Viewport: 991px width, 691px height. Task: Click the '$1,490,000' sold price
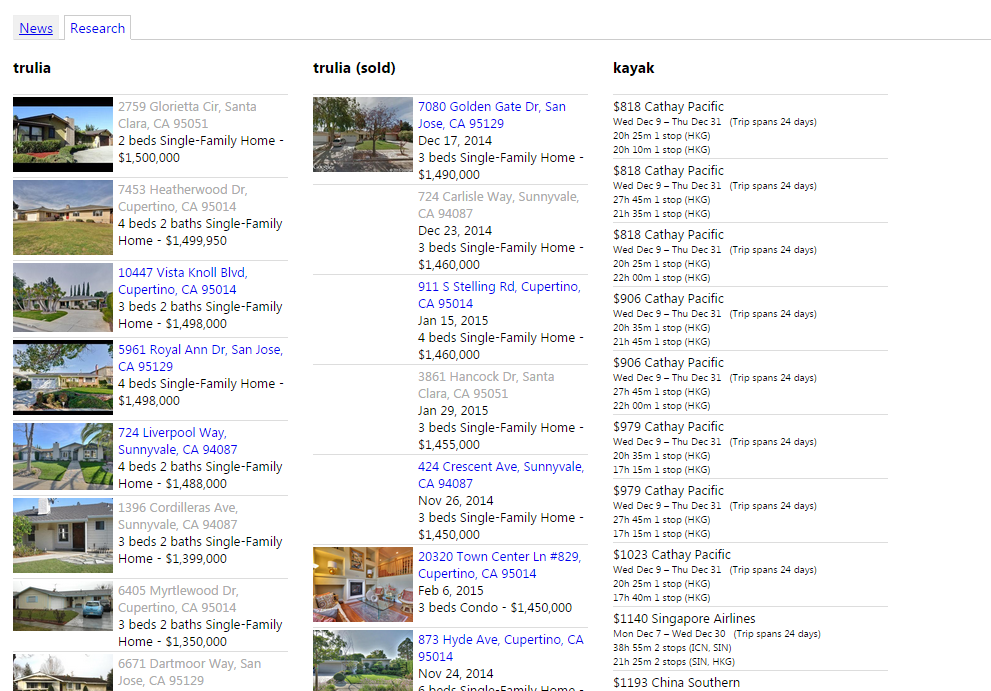[449, 174]
